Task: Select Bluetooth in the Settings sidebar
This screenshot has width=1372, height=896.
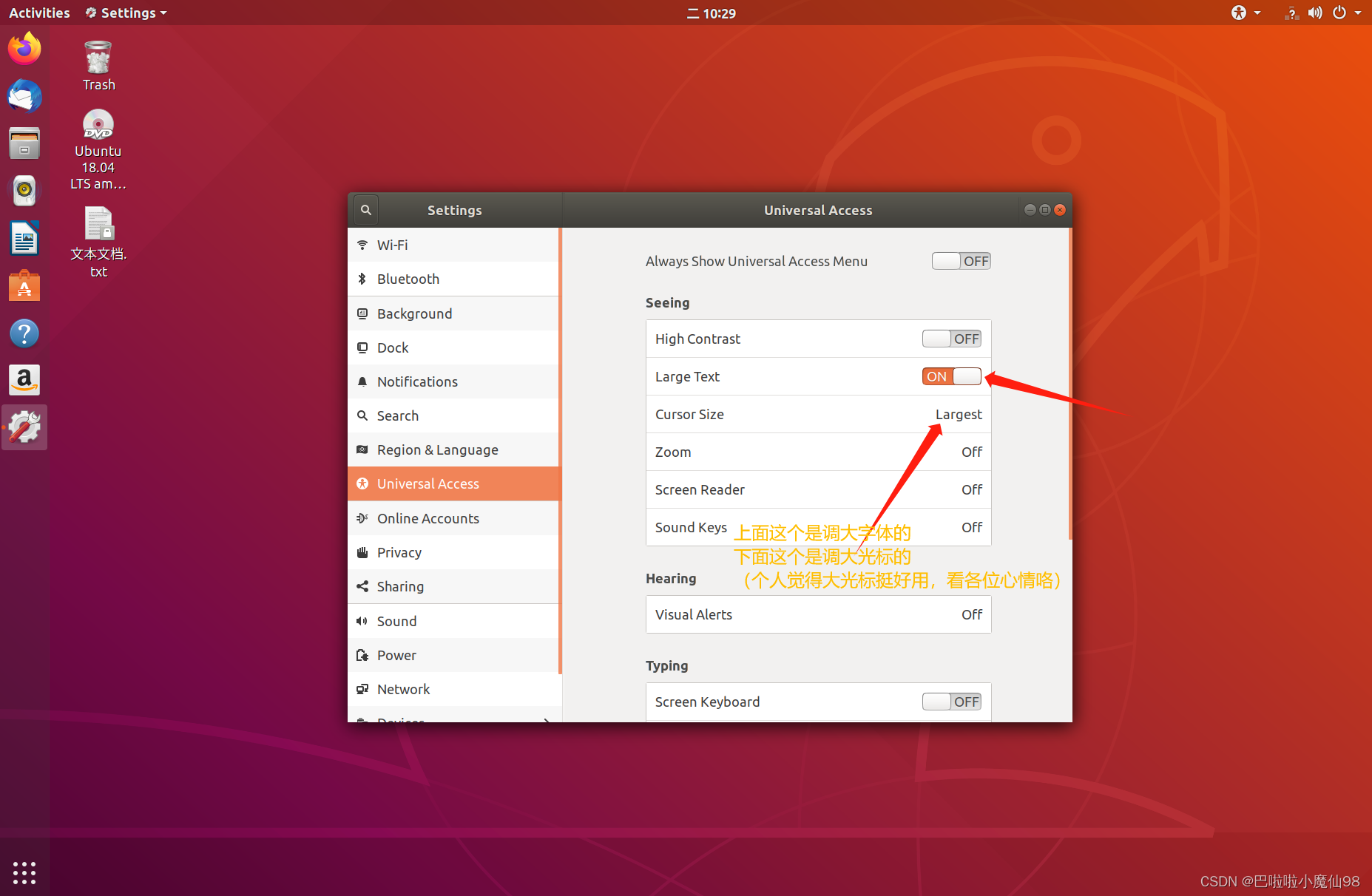Action: [408, 279]
